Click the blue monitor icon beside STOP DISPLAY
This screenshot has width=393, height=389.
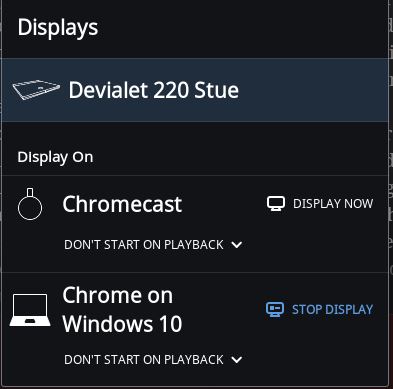[275, 309]
